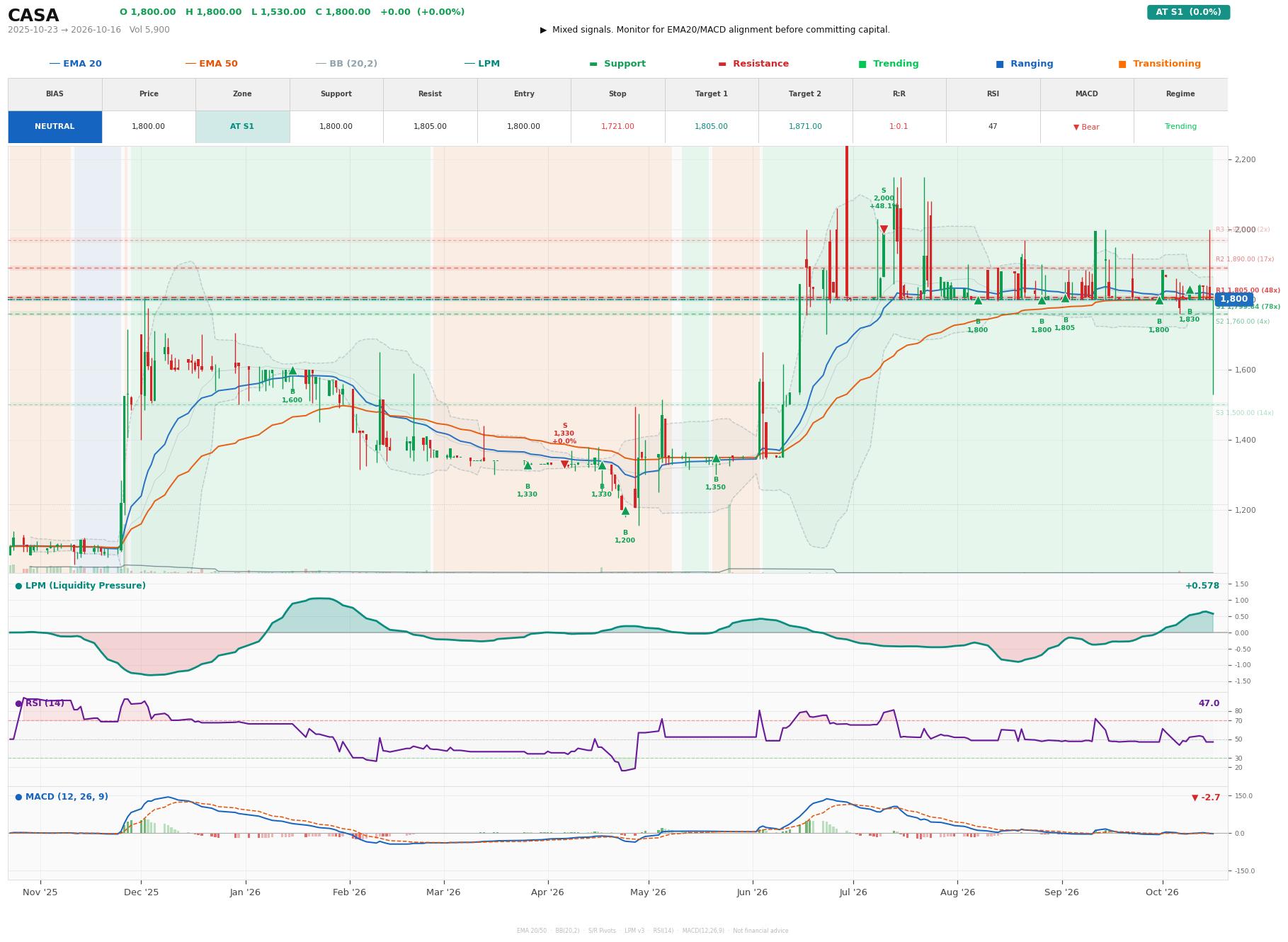Click the AT S1 zone cell

pyautogui.click(x=242, y=127)
